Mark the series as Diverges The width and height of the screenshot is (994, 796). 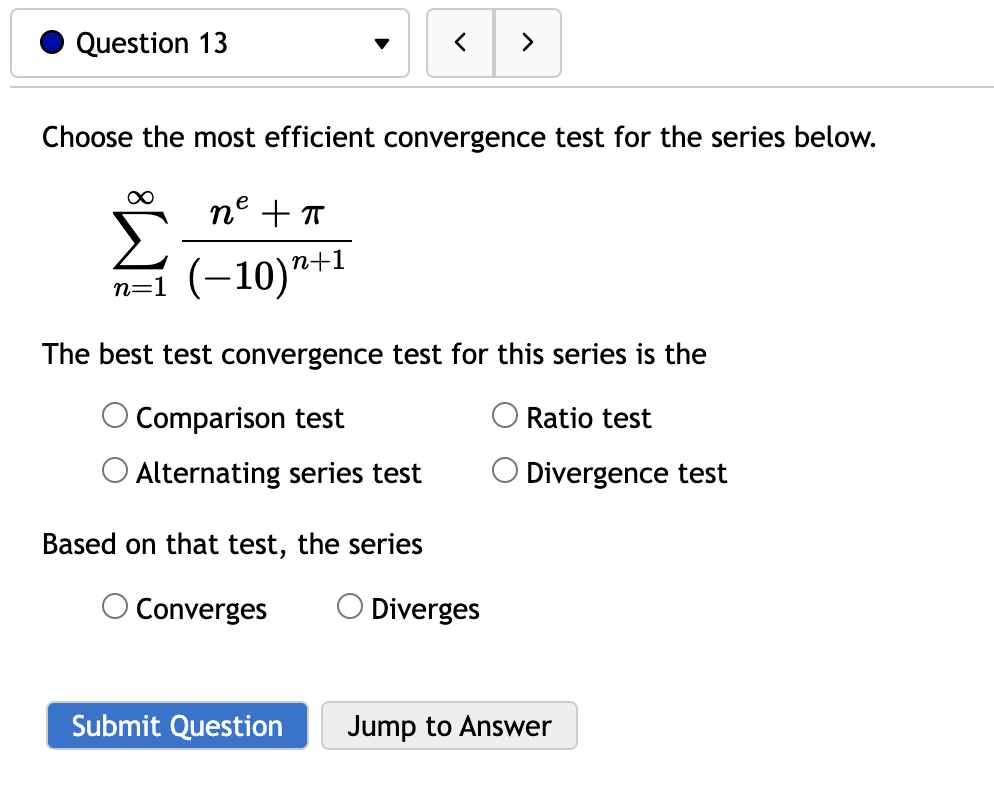tap(350, 605)
